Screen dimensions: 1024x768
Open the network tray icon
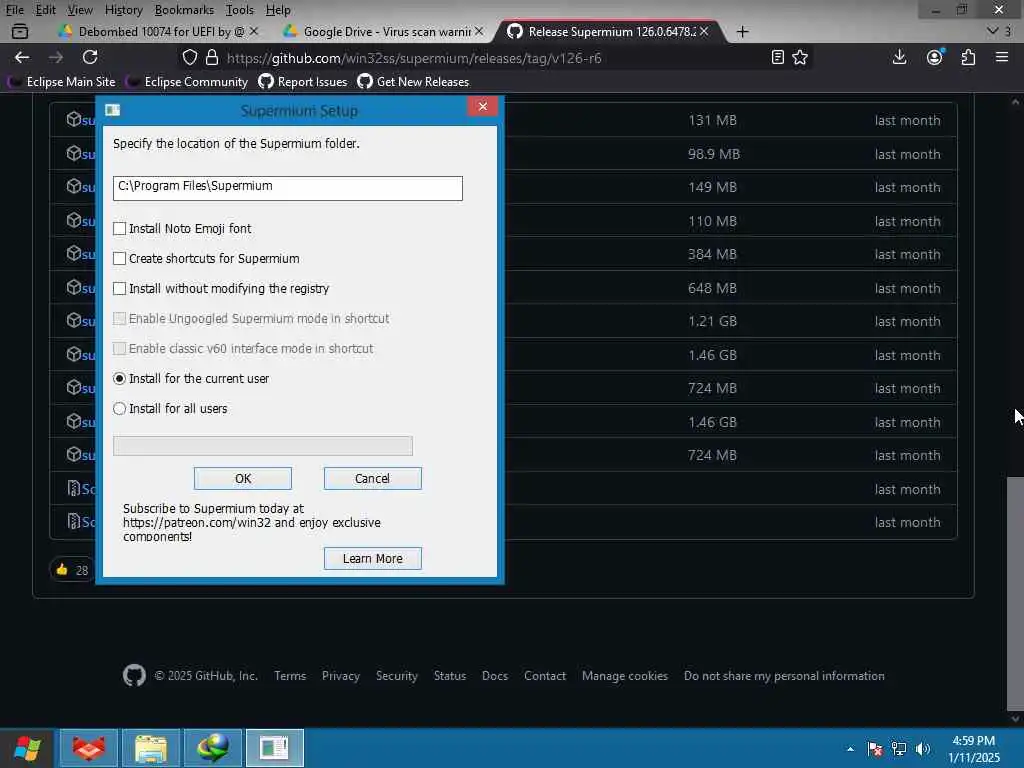899,749
